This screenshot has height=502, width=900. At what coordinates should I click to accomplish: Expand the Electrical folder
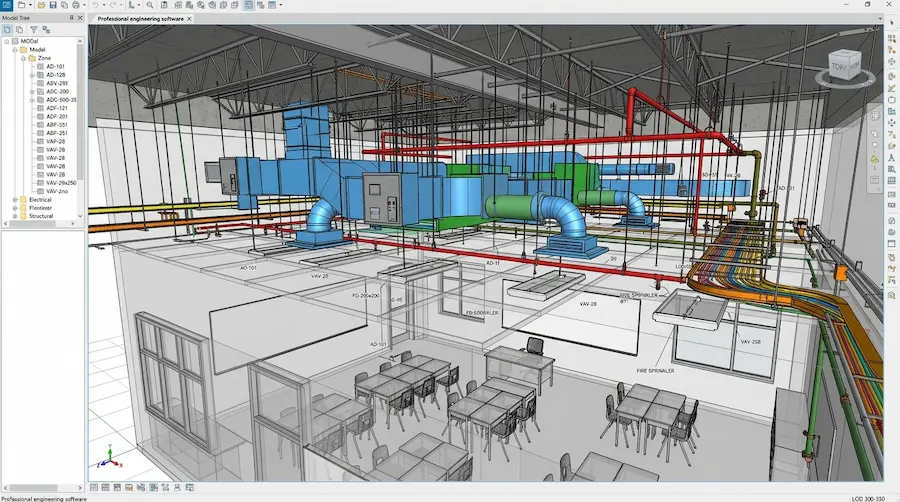(x=15, y=200)
